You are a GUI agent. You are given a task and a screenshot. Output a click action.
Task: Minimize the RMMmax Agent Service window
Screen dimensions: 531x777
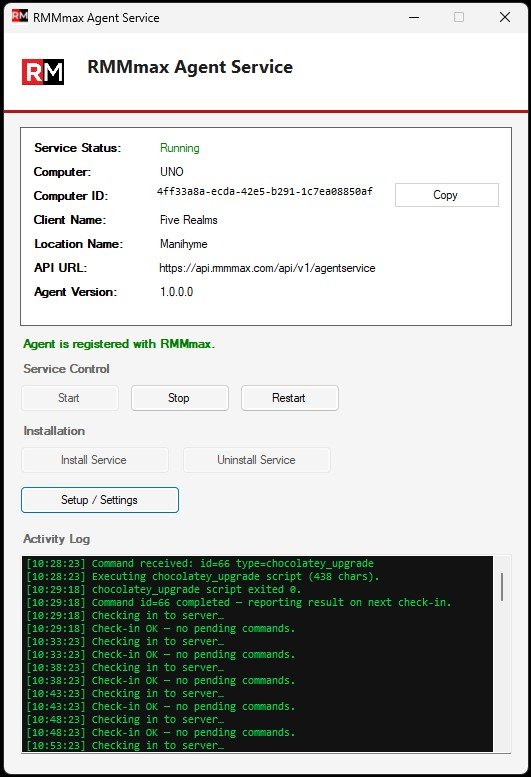pos(414,17)
